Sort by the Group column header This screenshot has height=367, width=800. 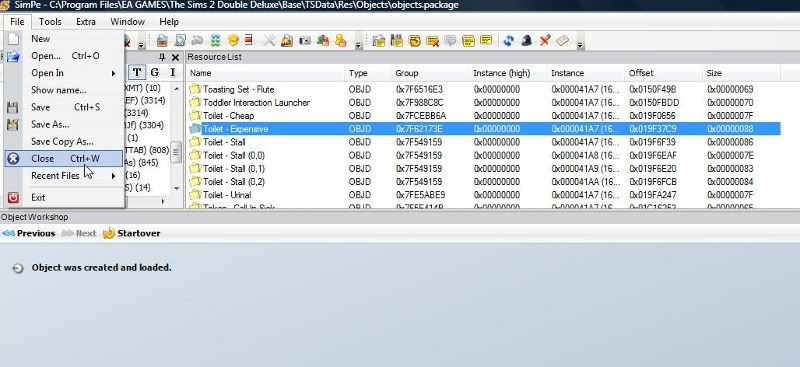(x=430, y=73)
